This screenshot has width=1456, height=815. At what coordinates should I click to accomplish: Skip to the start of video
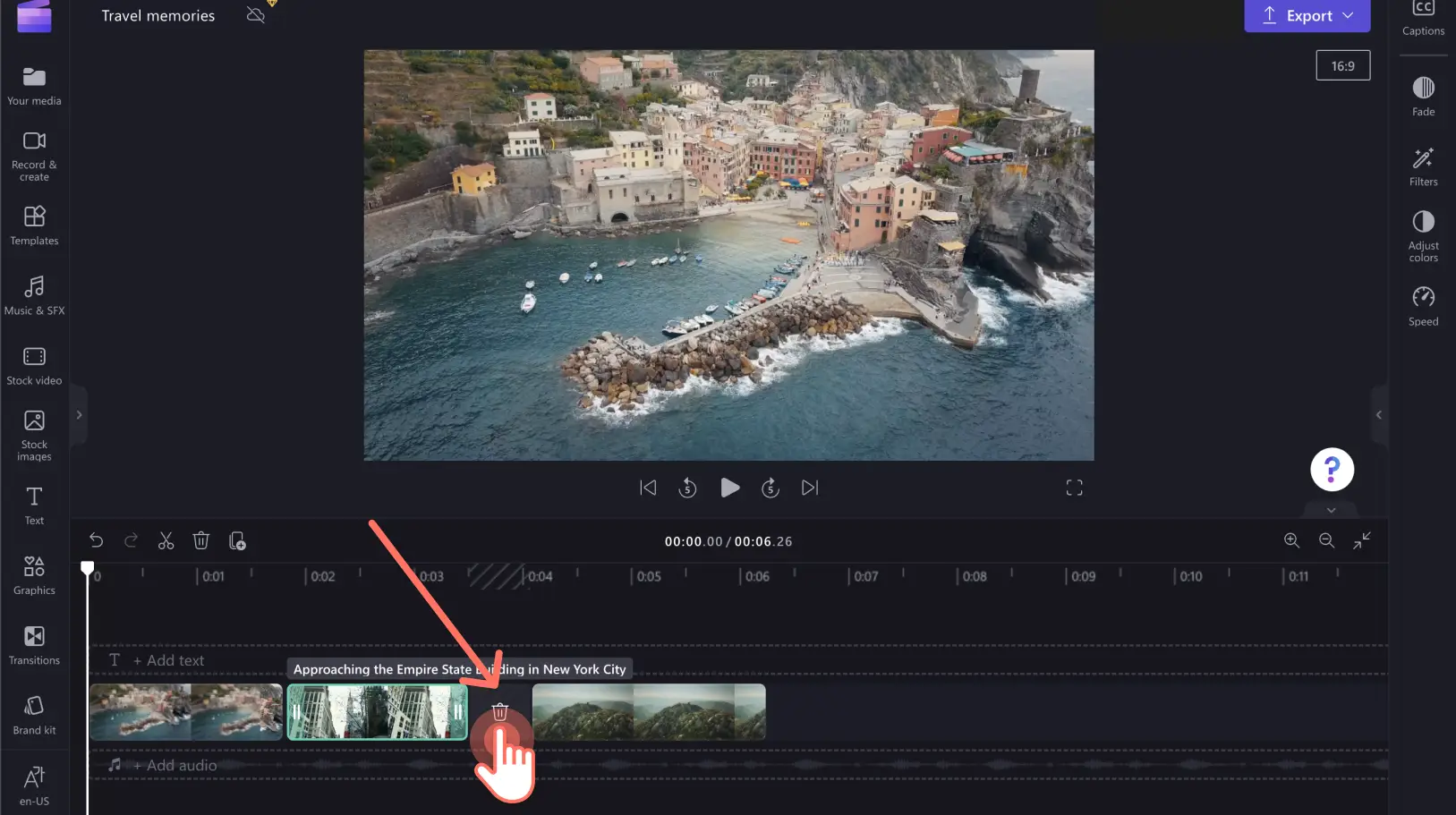click(x=648, y=488)
